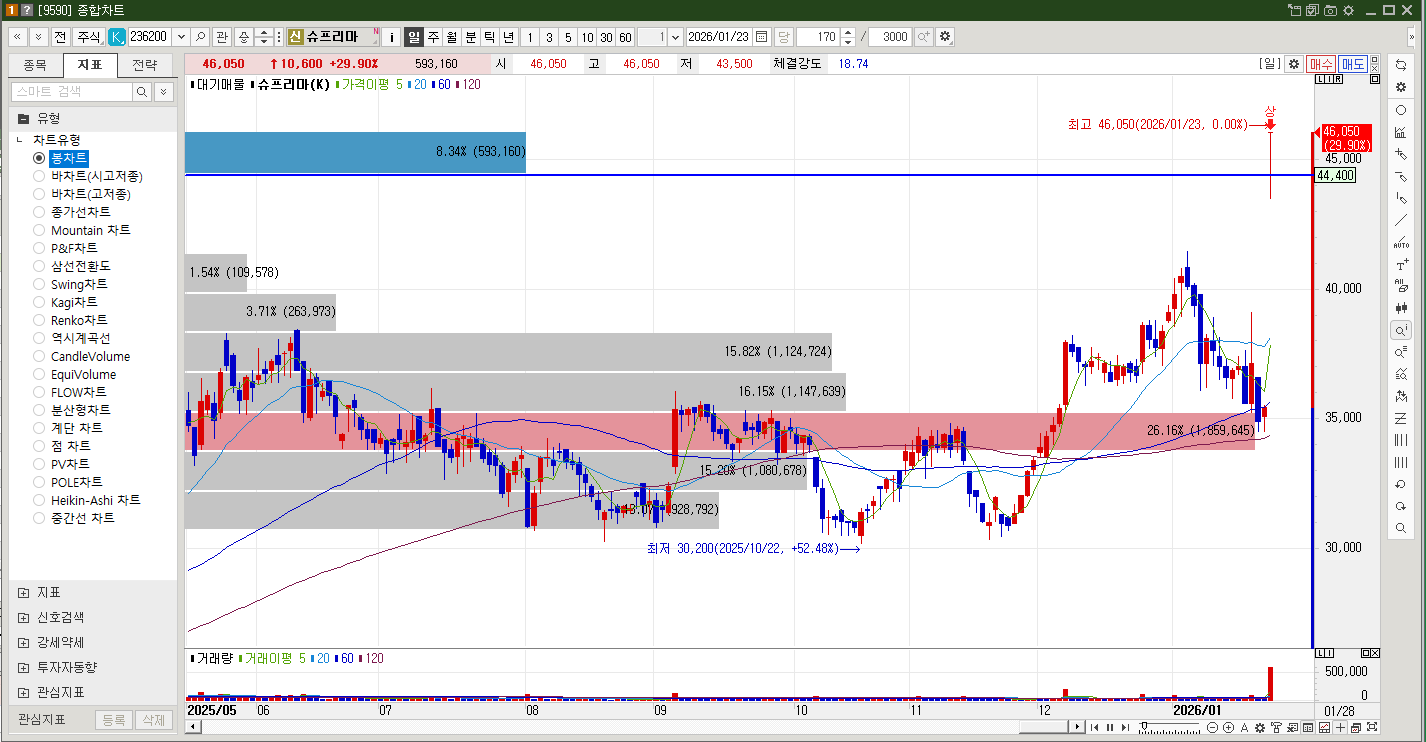Pause chart replay button
1426x742 pixels.
tap(1110, 727)
